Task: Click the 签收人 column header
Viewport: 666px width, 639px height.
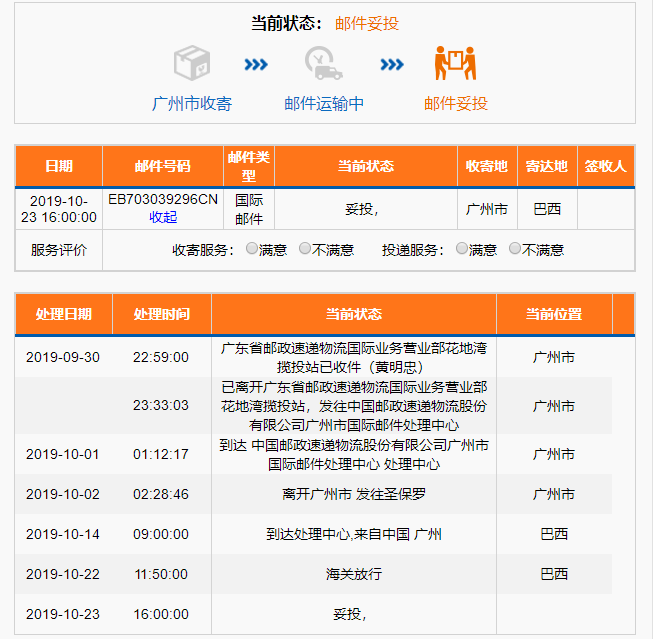Action: pyautogui.click(x=606, y=166)
